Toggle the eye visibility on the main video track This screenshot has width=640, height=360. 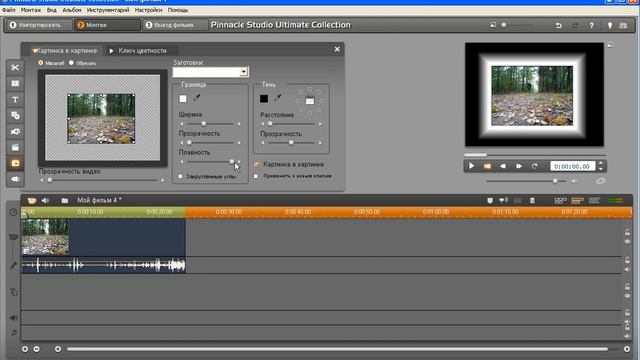[627, 242]
